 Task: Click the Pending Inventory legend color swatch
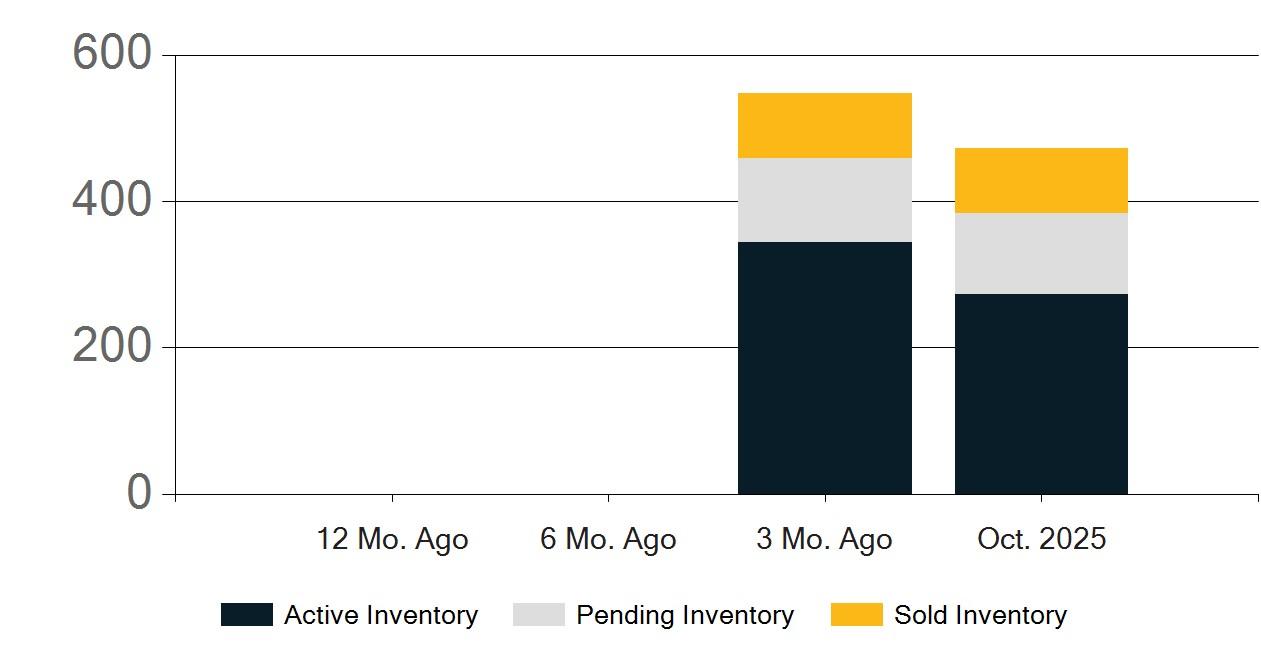coord(538,615)
